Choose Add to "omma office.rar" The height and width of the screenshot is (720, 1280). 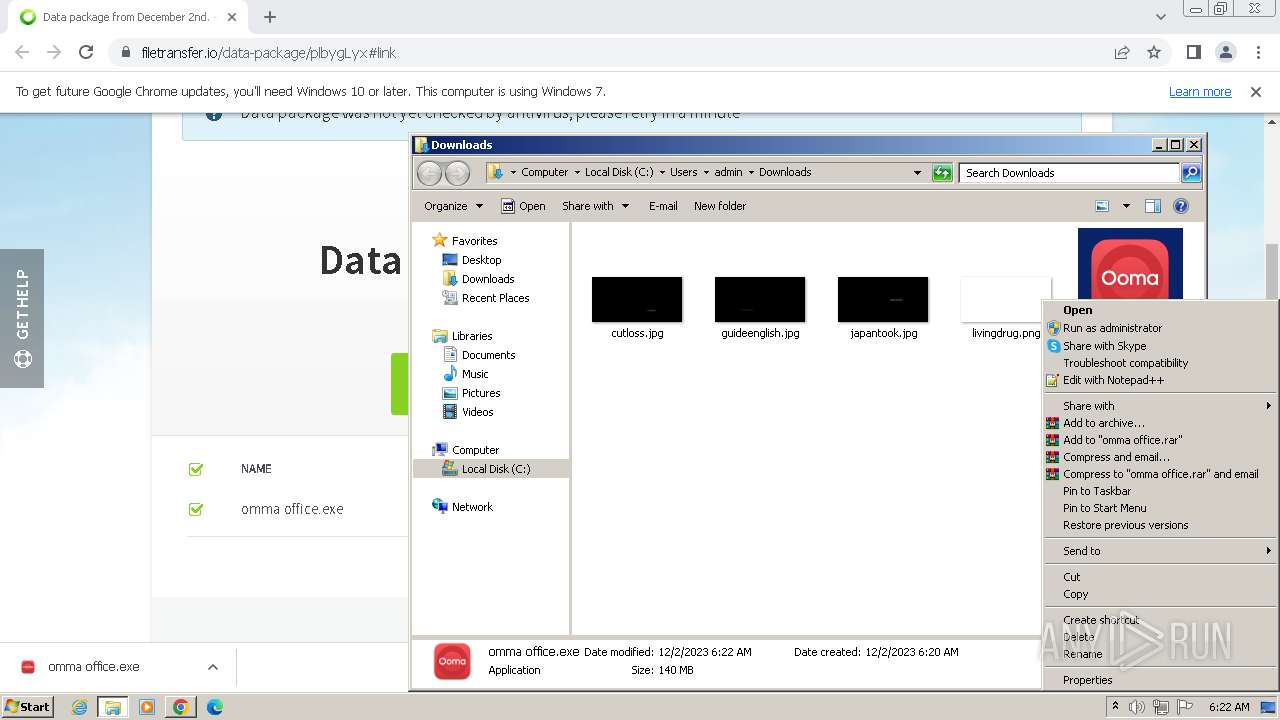pyautogui.click(x=1160, y=440)
